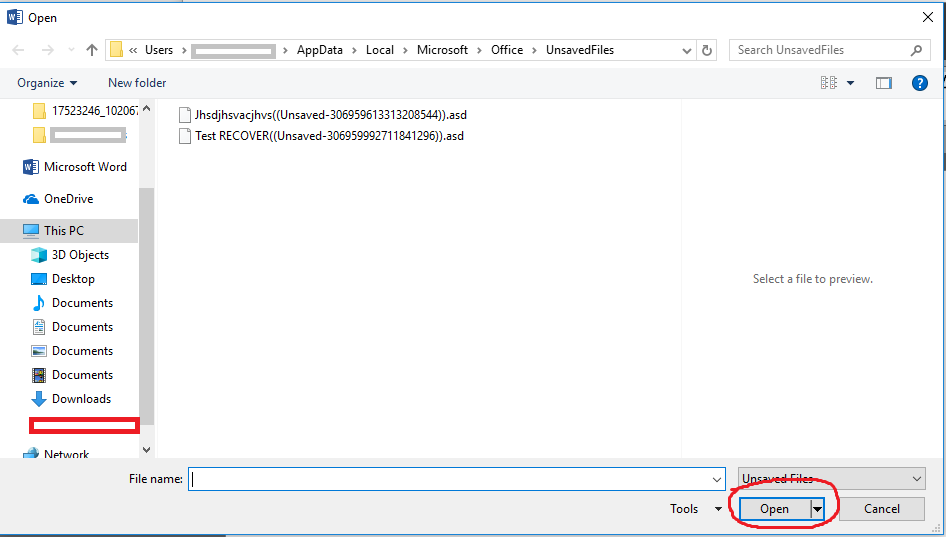946x537 pixels.
Task: Open the Tools menu dropdown
Action: click(x=696, y=509)
